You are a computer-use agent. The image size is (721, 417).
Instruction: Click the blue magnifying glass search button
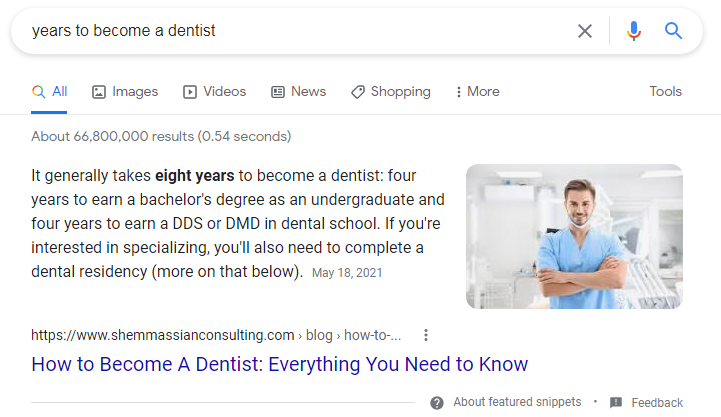point(673,31)
